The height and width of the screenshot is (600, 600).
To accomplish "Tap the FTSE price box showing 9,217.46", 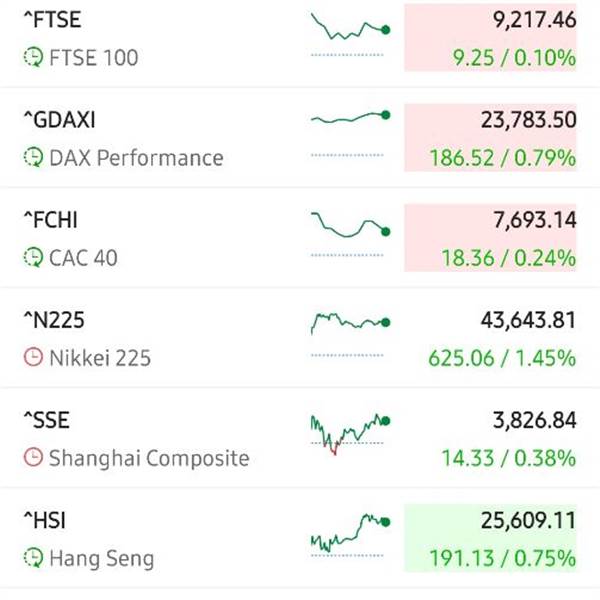I will click(490, 38).
